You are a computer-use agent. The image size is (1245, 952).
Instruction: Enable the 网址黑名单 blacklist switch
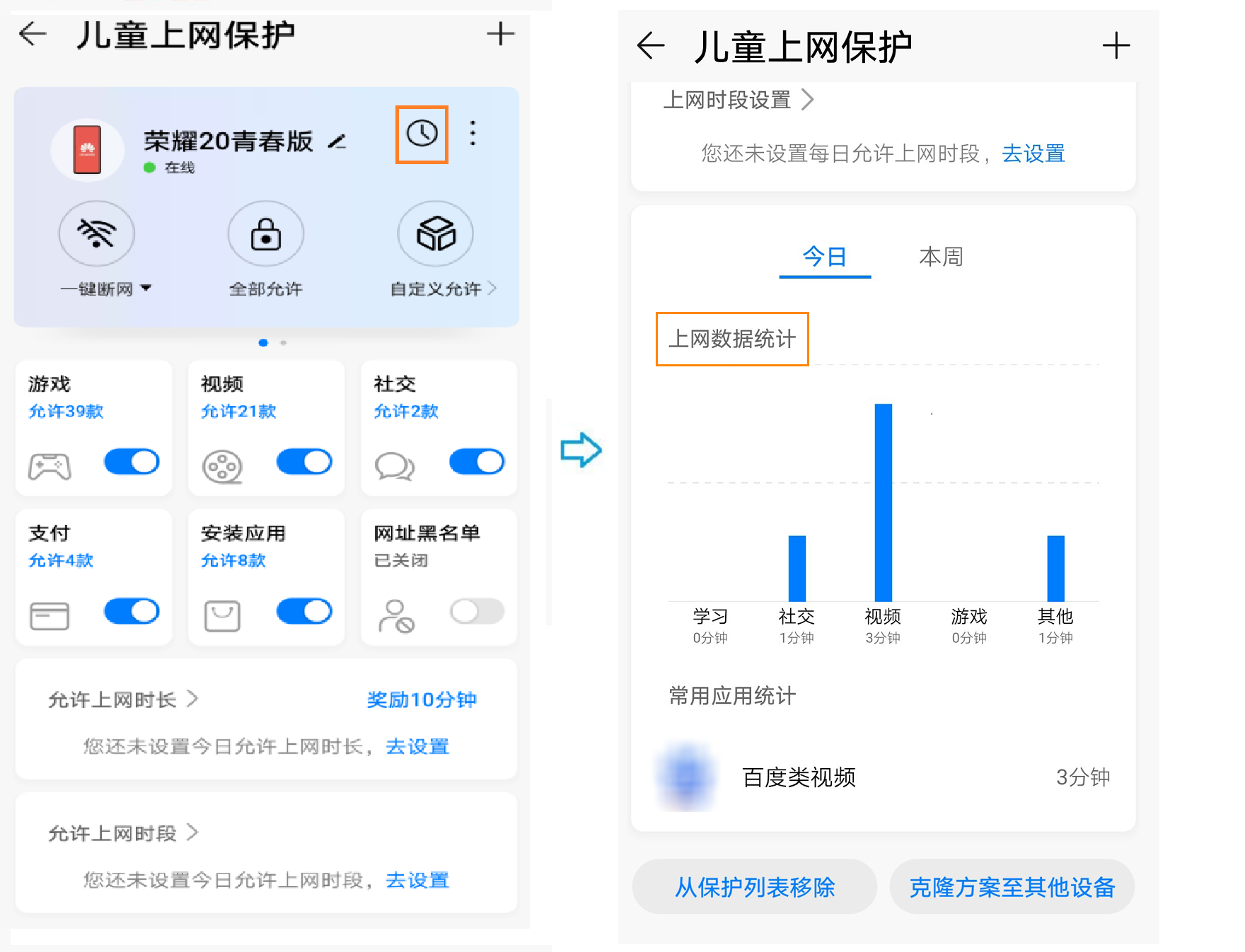point(477,611)
